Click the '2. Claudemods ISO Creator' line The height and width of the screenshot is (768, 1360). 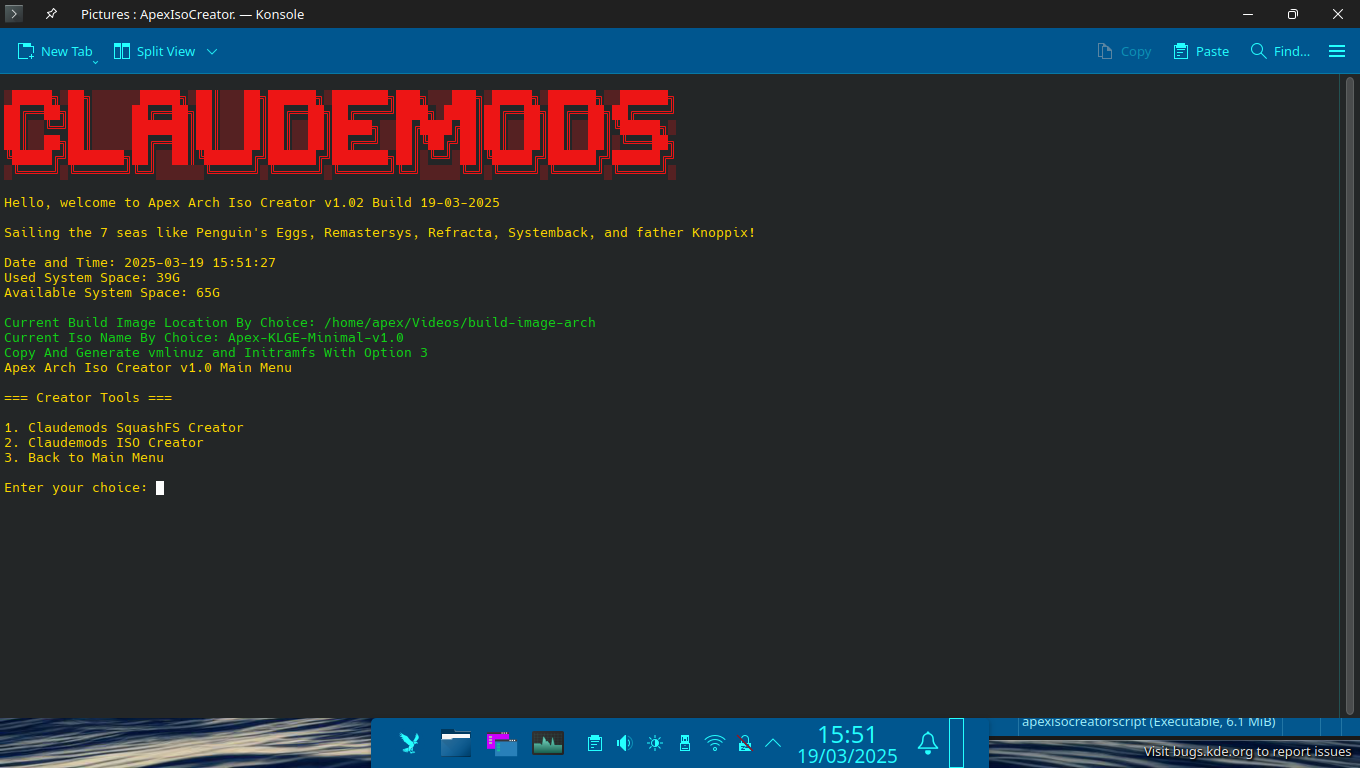(x=104, y=443)
